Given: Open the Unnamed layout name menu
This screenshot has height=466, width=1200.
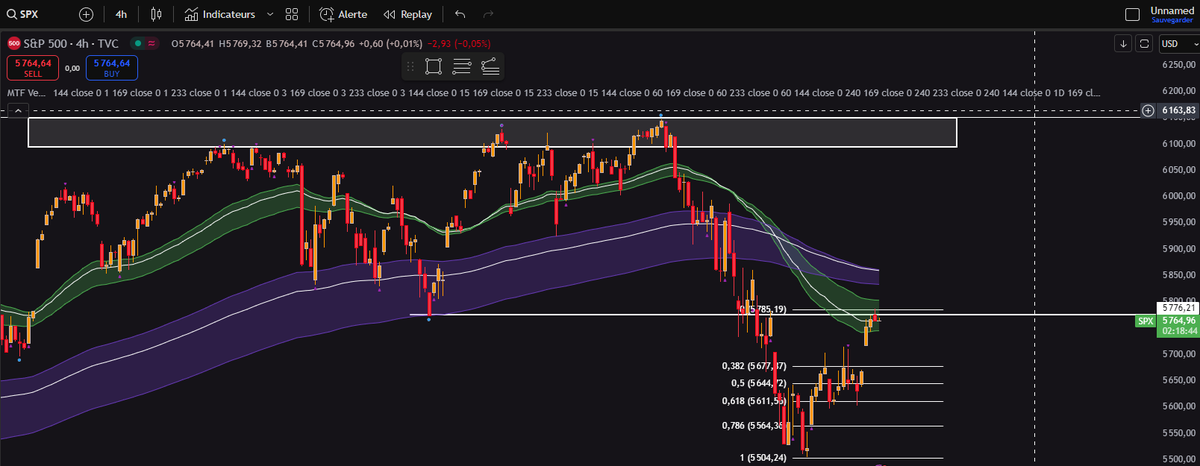Looking at the screenshot, I should 1172,10.
